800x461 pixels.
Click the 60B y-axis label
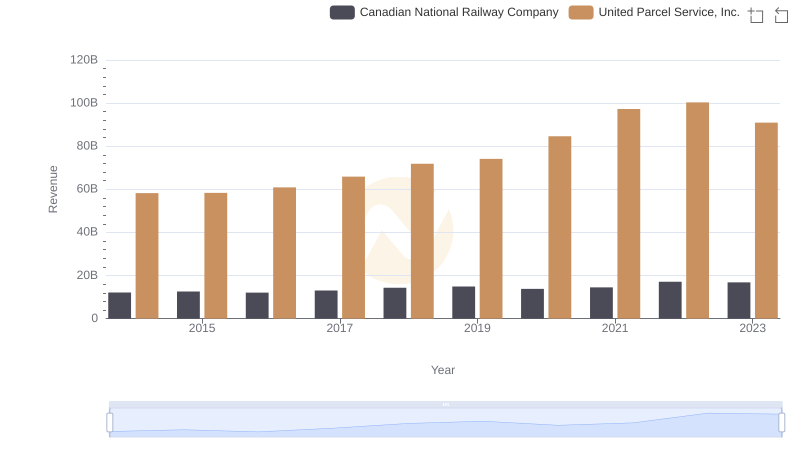pos(87,189)
